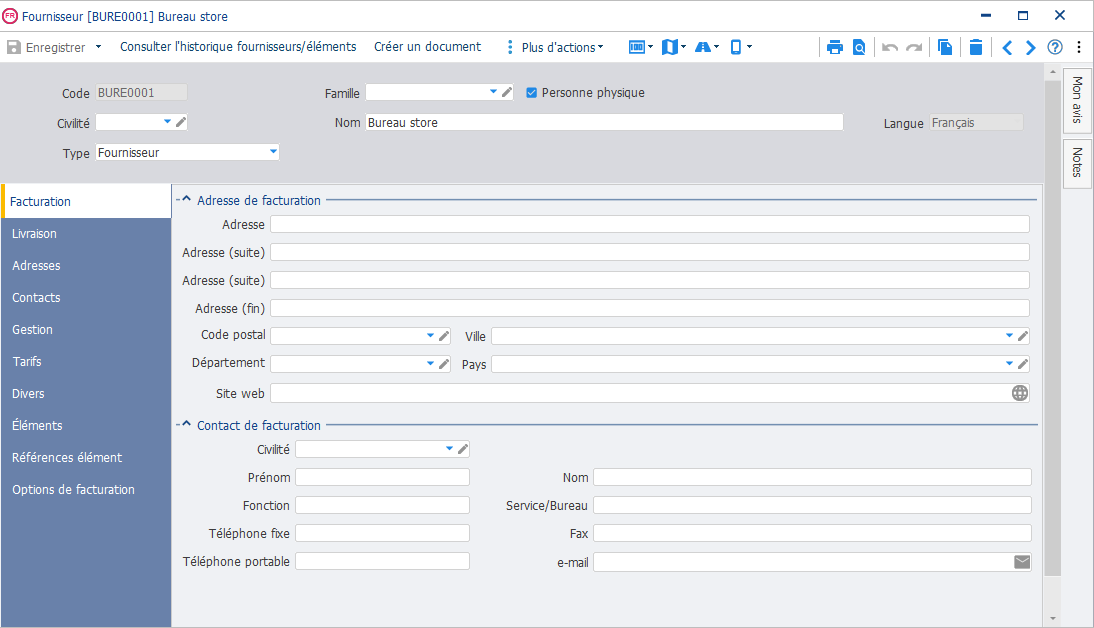
Task: Open print preview magnifier icon
Action: [860, 47]
